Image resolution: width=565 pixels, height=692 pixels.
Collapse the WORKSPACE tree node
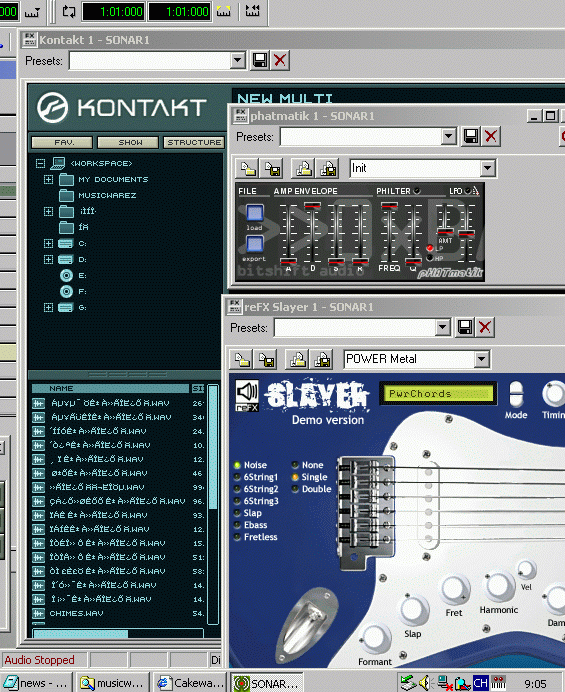point(40,164)
